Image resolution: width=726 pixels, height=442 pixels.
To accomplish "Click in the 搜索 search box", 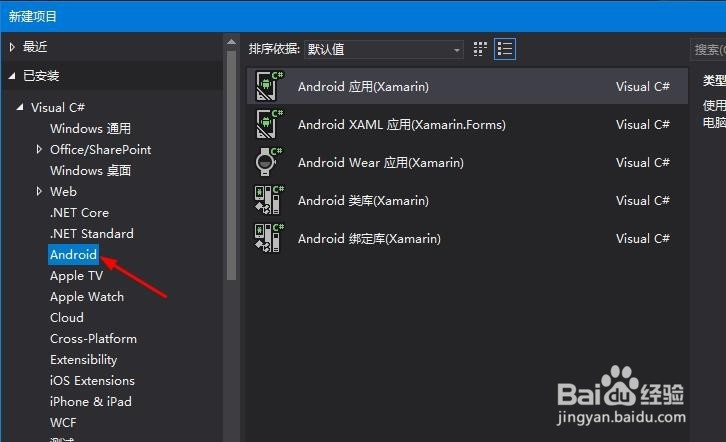I will 708,49.
